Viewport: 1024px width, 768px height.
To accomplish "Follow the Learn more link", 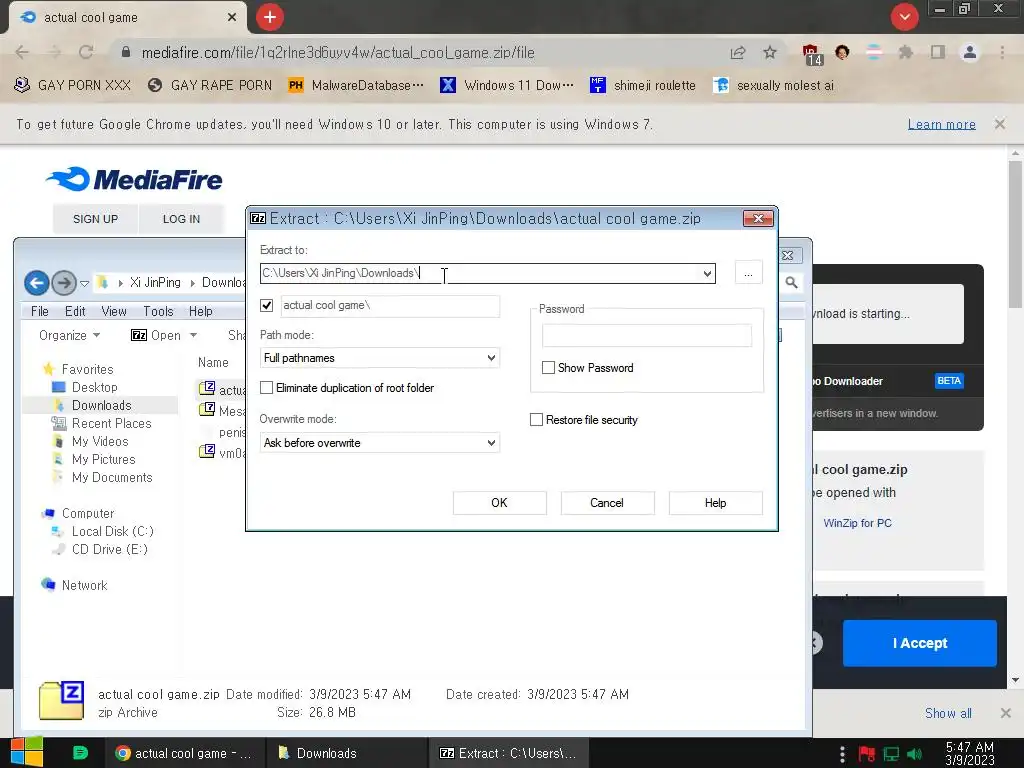I will click(x=942, y=124).
